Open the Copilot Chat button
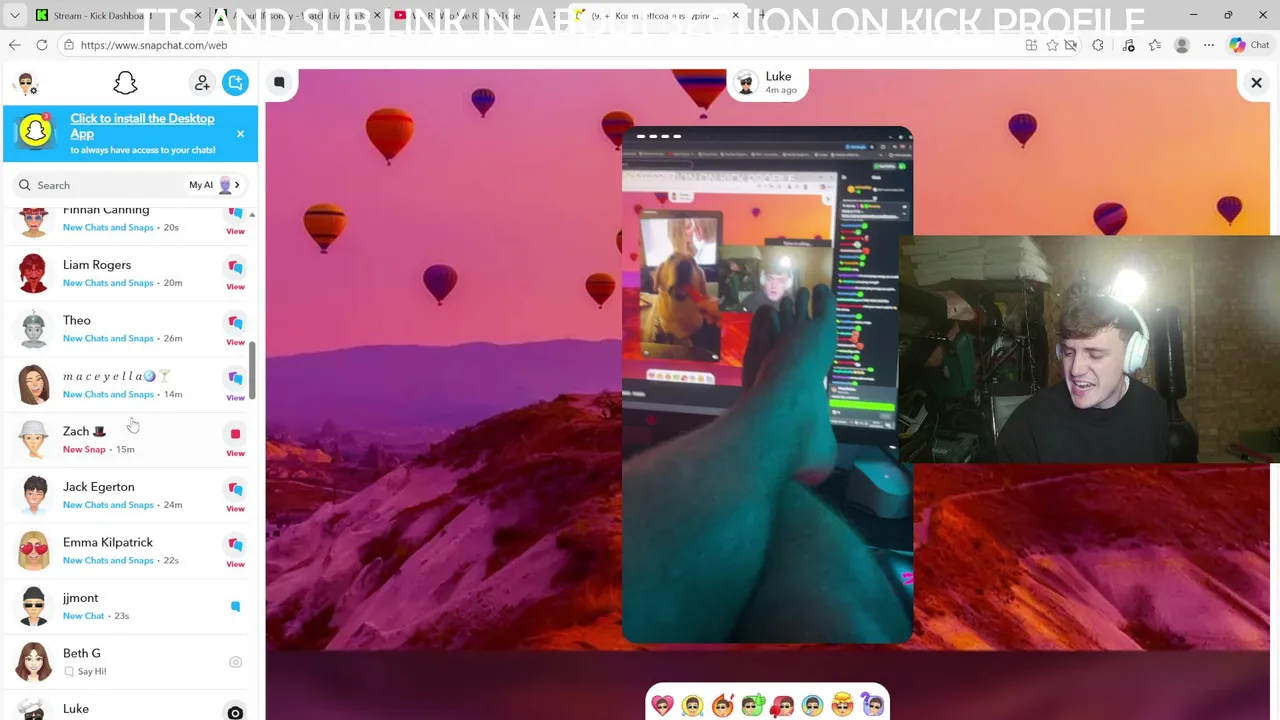The height and width of the screenshot is (720, 1280). [1250, 45]
